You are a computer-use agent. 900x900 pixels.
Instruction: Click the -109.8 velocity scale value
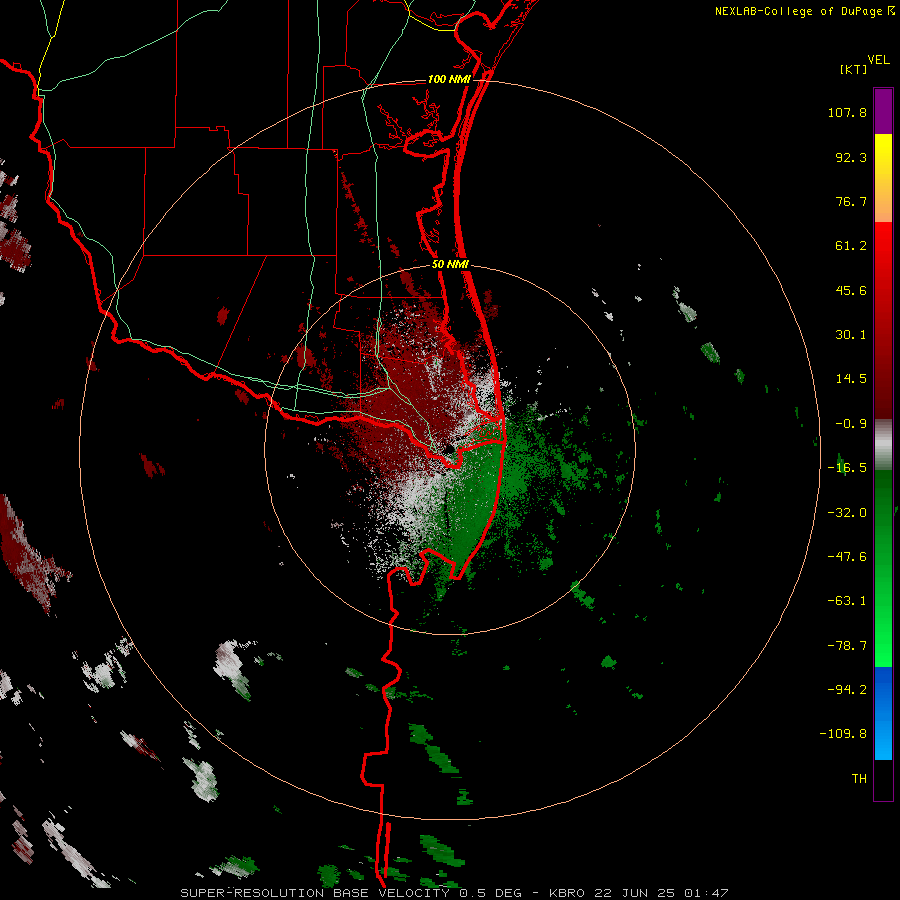coord(843,734)
